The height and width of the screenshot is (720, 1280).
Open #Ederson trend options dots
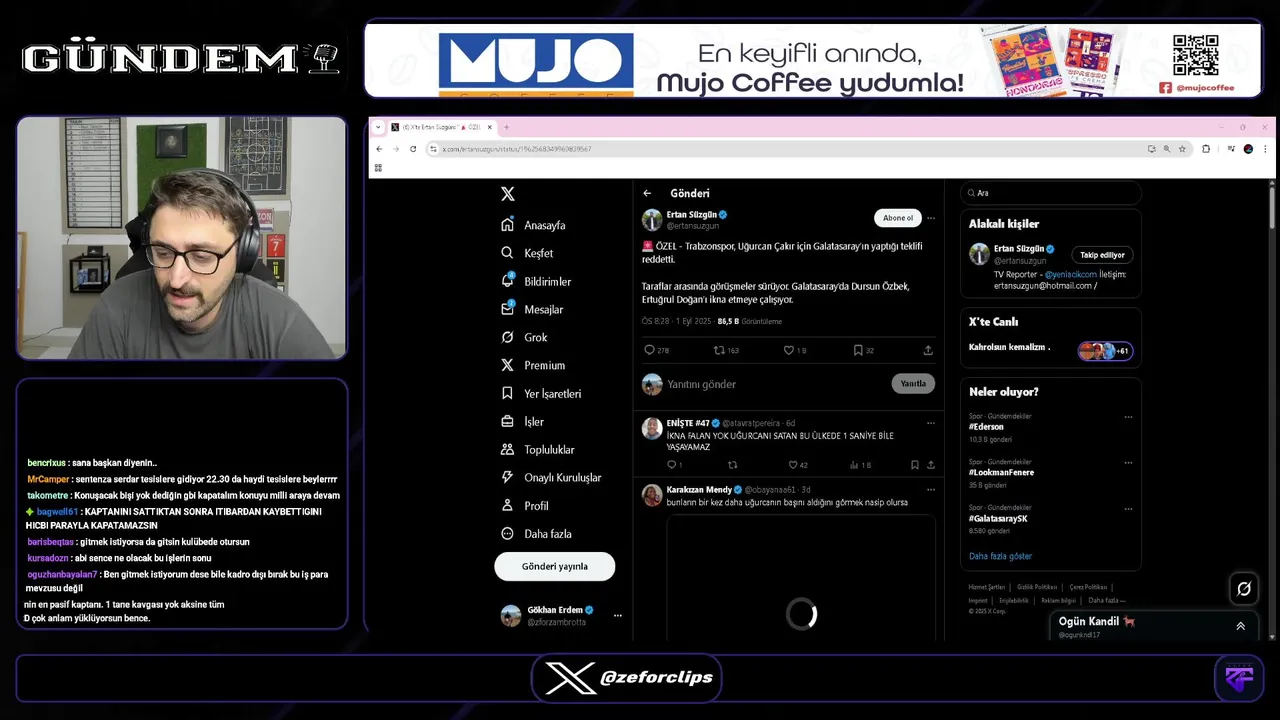(1128, 417)
